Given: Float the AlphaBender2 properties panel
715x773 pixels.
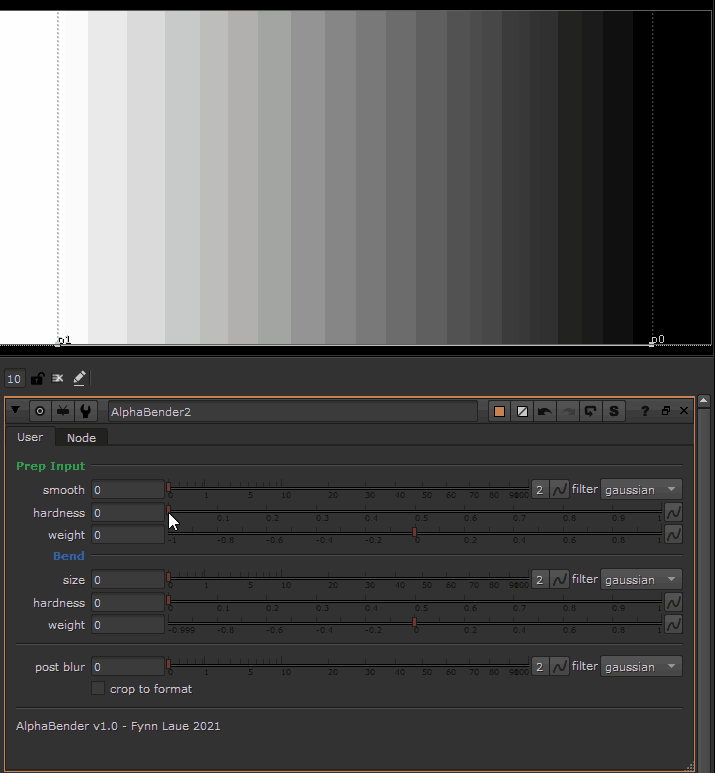Looking at the screenshot, I should pos(666,411).
